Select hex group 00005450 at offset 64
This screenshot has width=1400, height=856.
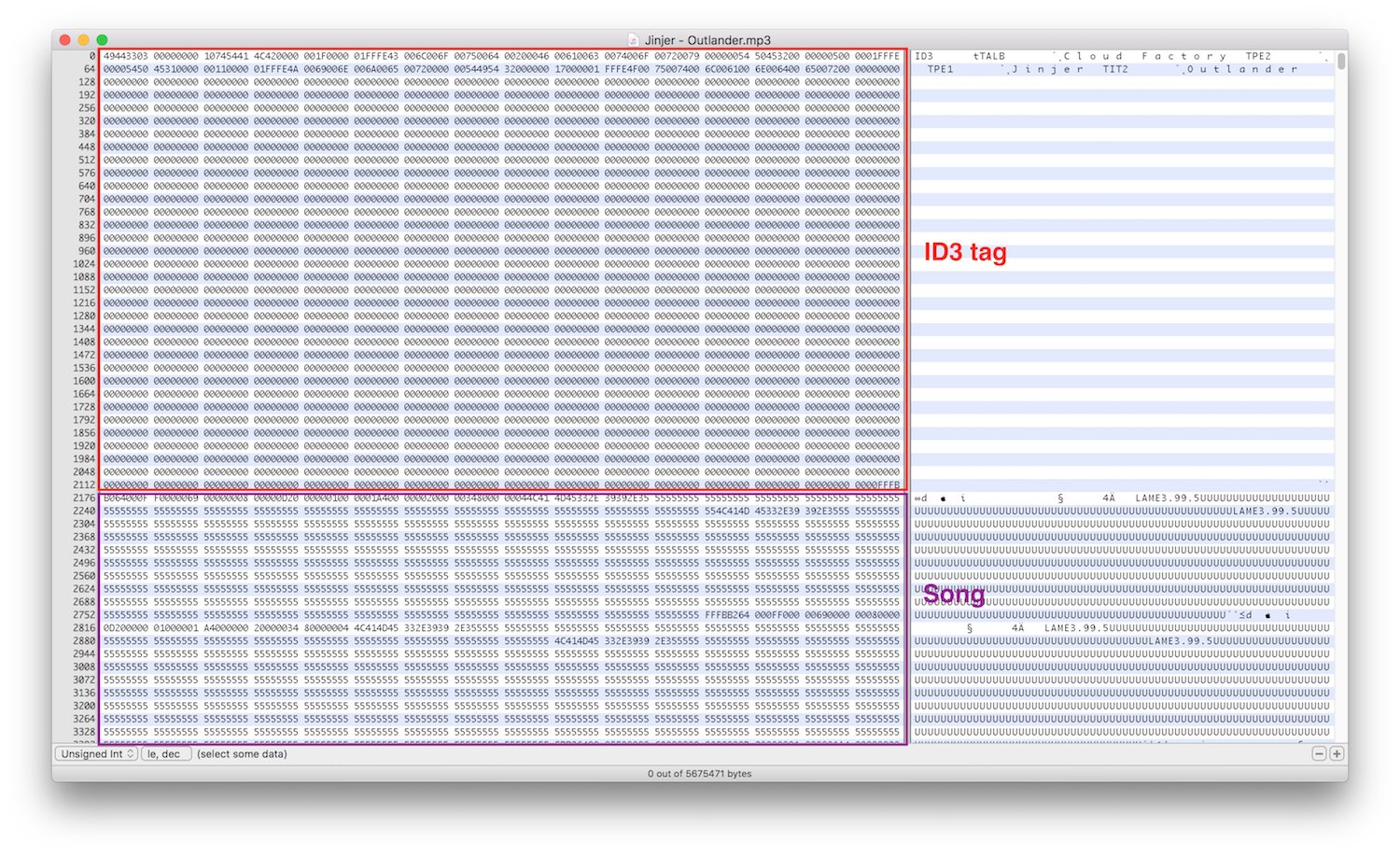click(x=126, y=69)
